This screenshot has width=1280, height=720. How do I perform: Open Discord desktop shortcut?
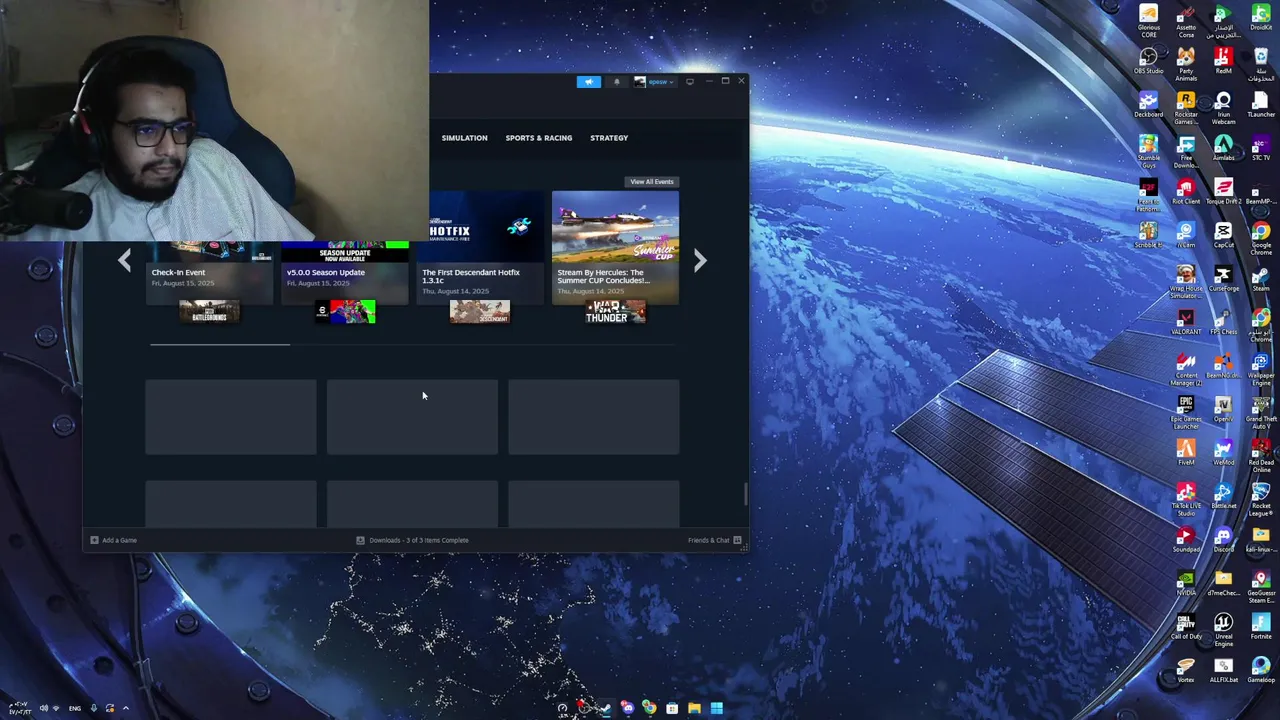tap(1223, 539)
